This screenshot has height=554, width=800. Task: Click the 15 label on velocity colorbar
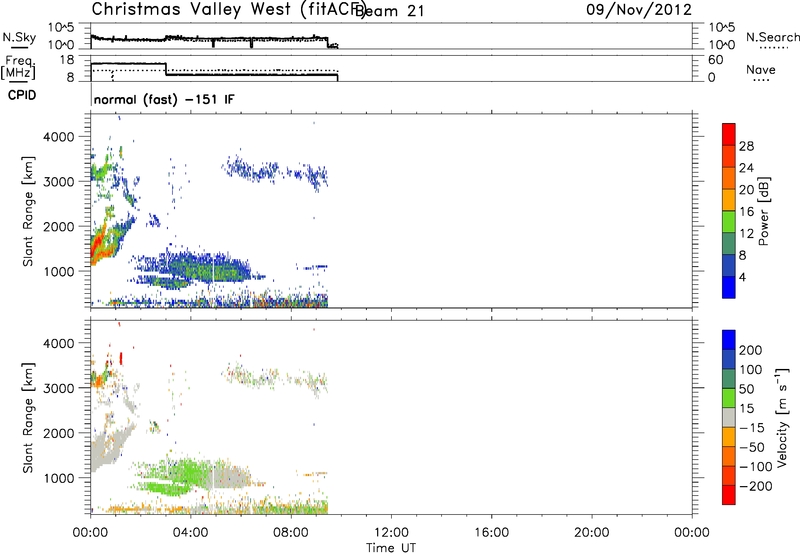[x=746, y=409]
